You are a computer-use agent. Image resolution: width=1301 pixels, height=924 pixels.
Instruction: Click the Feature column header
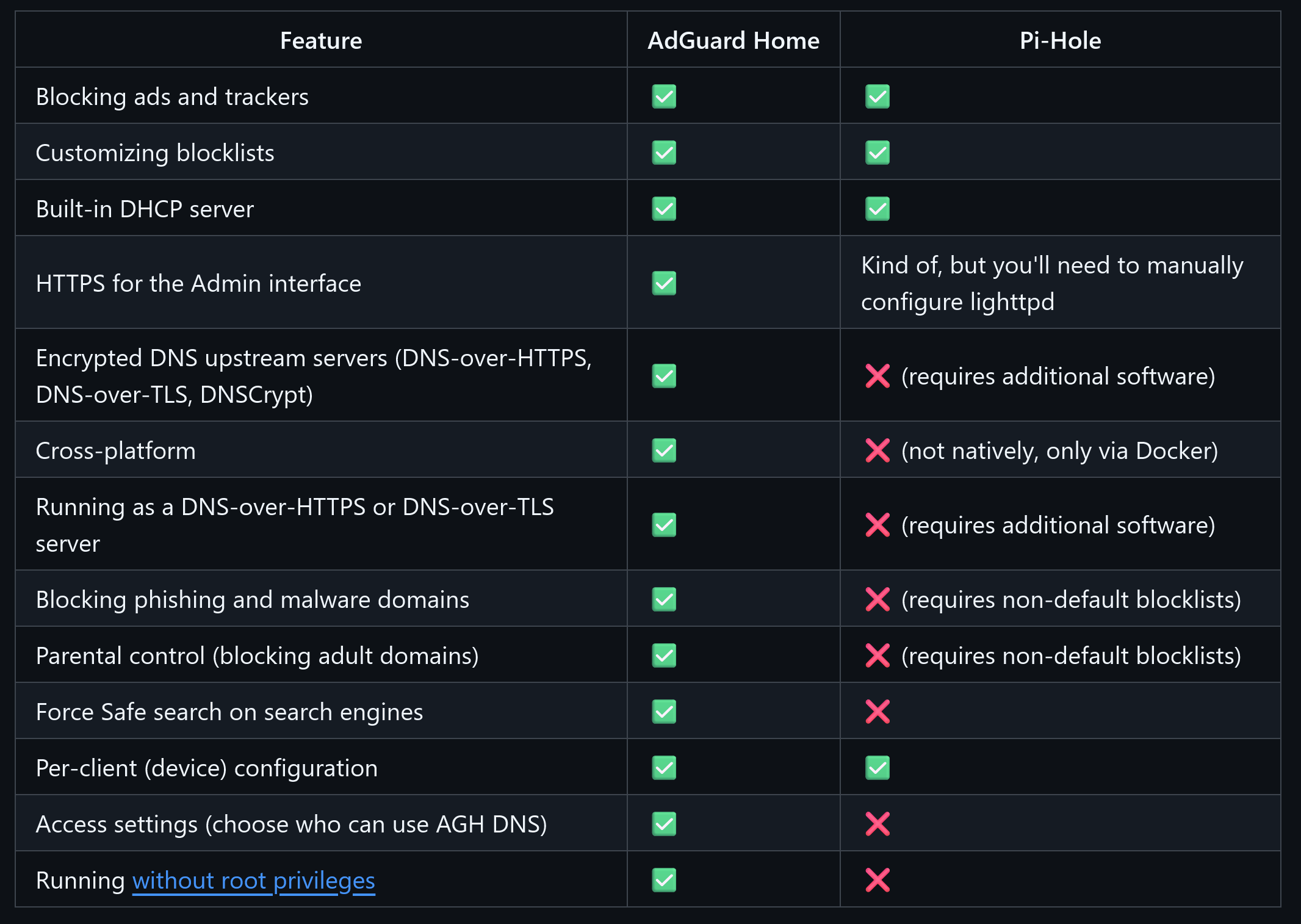pyautogui.click(x=321, y=41)
